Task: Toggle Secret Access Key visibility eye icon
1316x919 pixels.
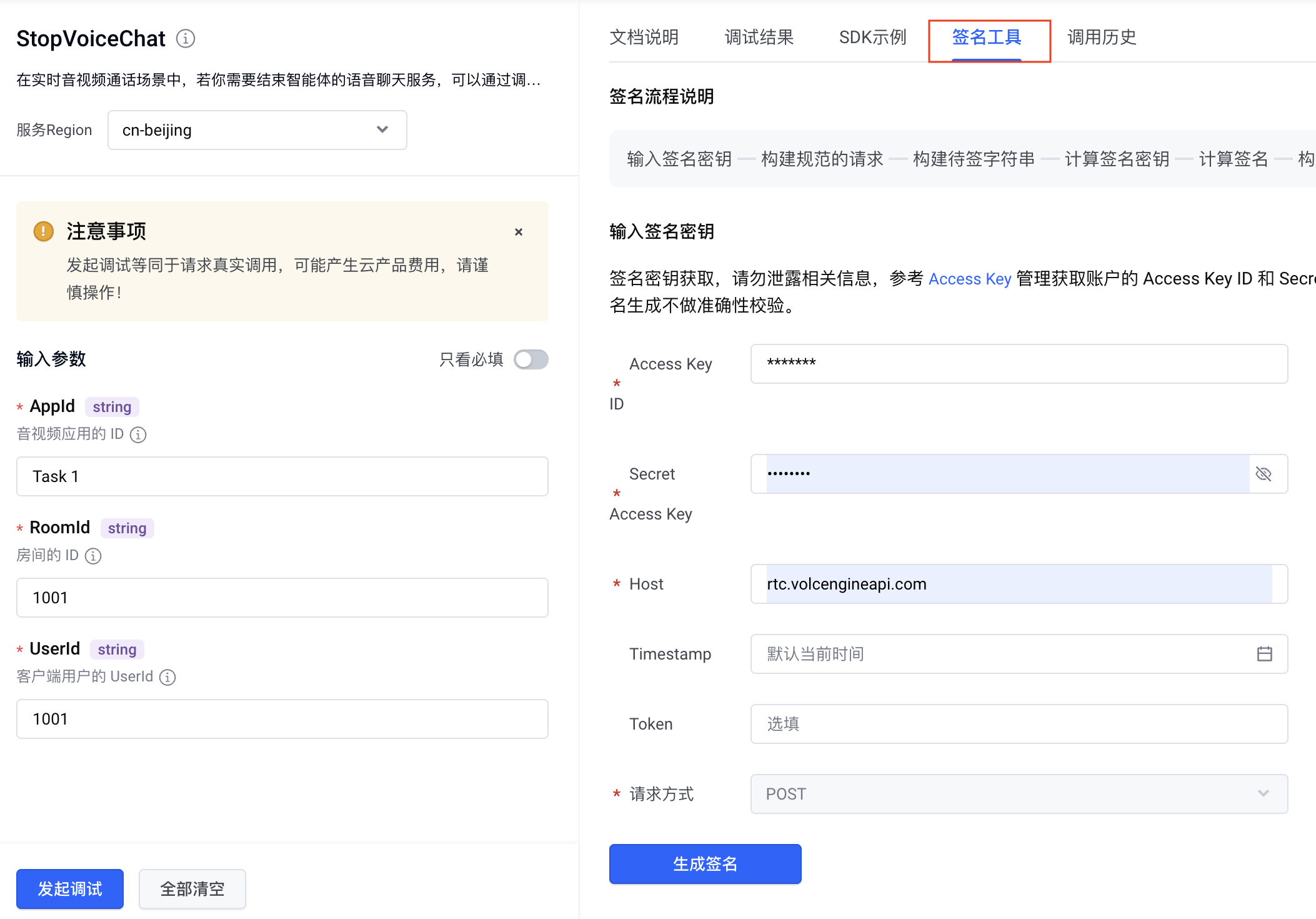Action: [1264, 474]
